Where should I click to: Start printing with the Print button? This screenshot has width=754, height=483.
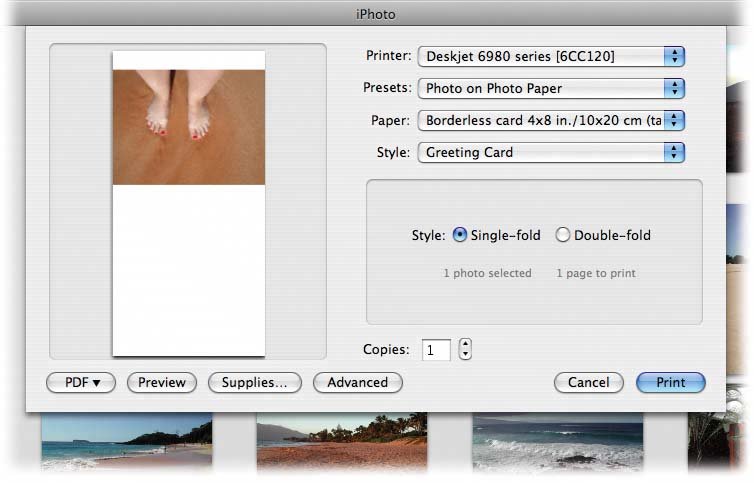tap(670, 382)
